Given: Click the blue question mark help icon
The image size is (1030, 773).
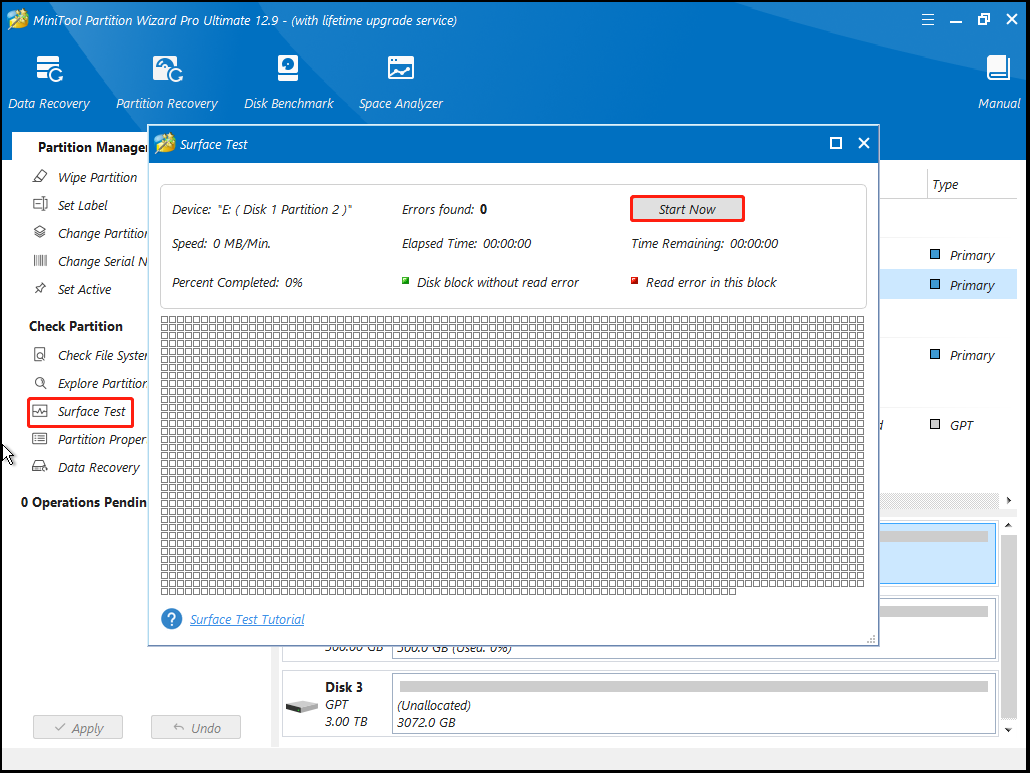Looking at the screenshot, I should 171,619.
